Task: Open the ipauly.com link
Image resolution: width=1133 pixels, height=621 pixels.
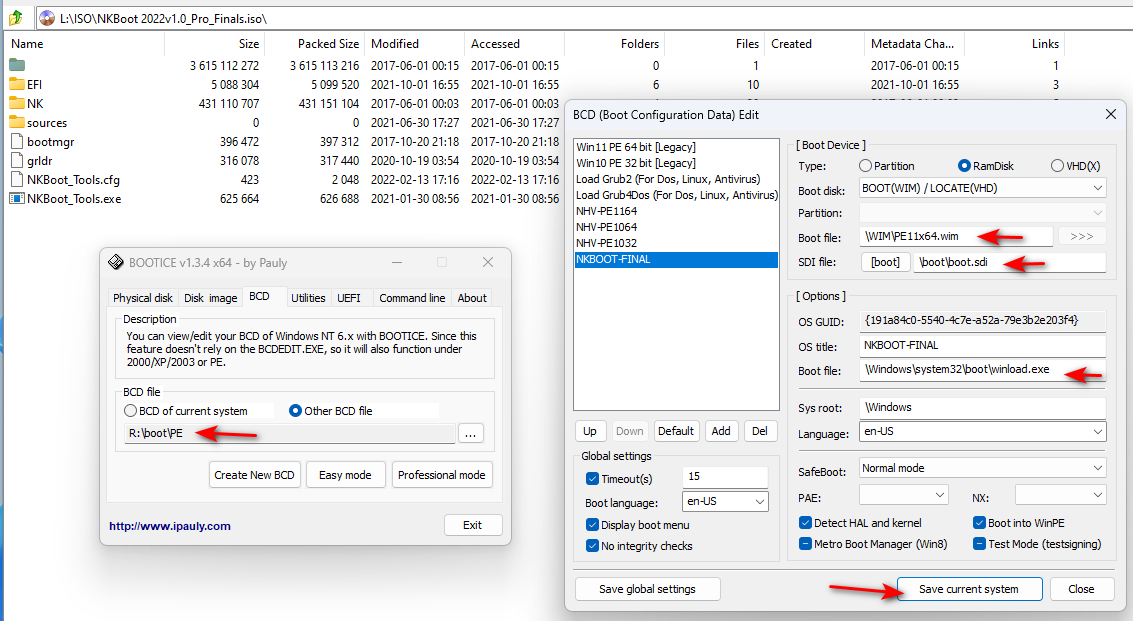Action: point(170,526)
